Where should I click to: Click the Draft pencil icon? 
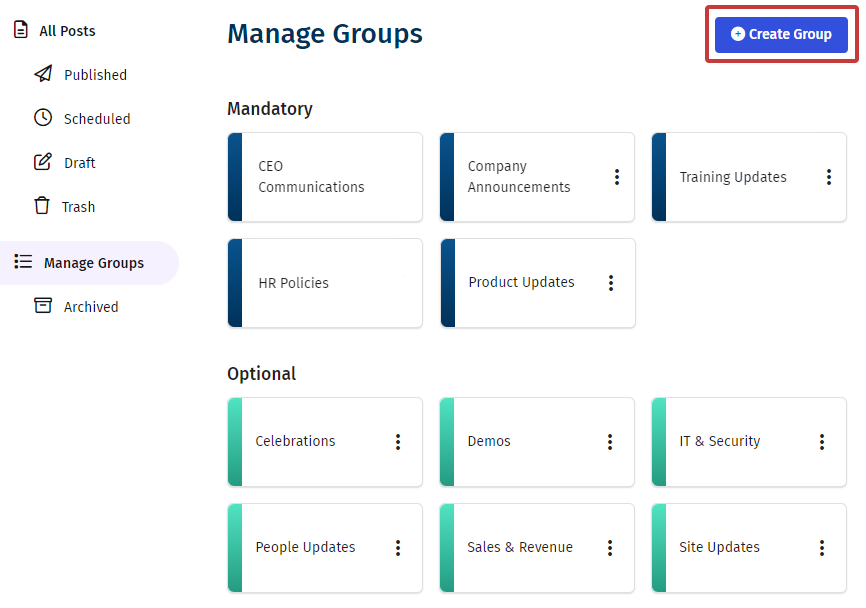pyautogui.click(x=43, y=162)
